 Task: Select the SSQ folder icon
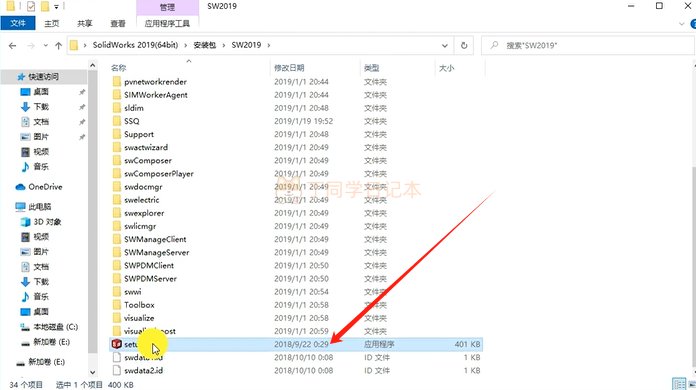tap(117, 121)
